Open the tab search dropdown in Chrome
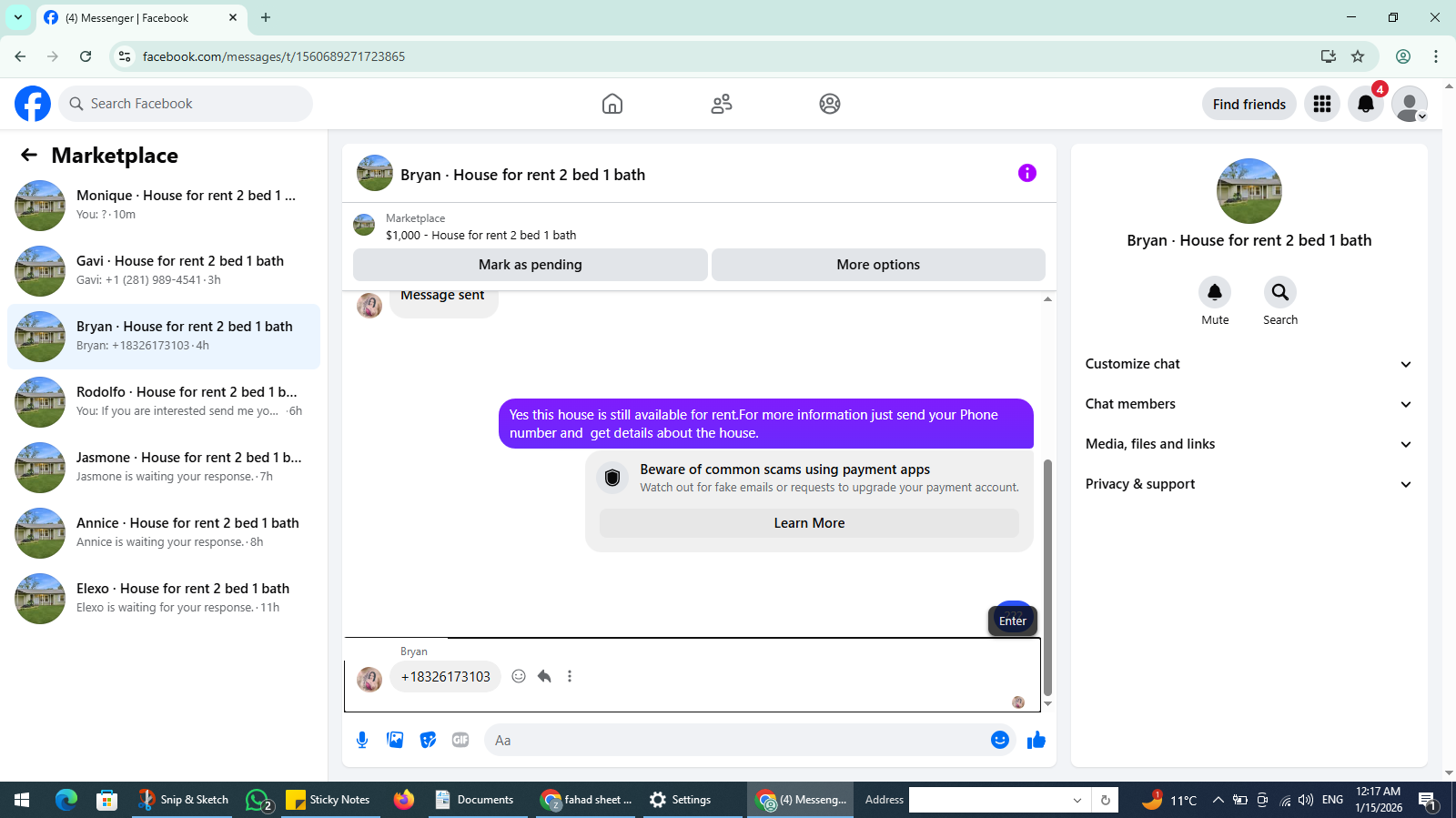The height and width of the screenshot is (818, 1456). (17, 17)
